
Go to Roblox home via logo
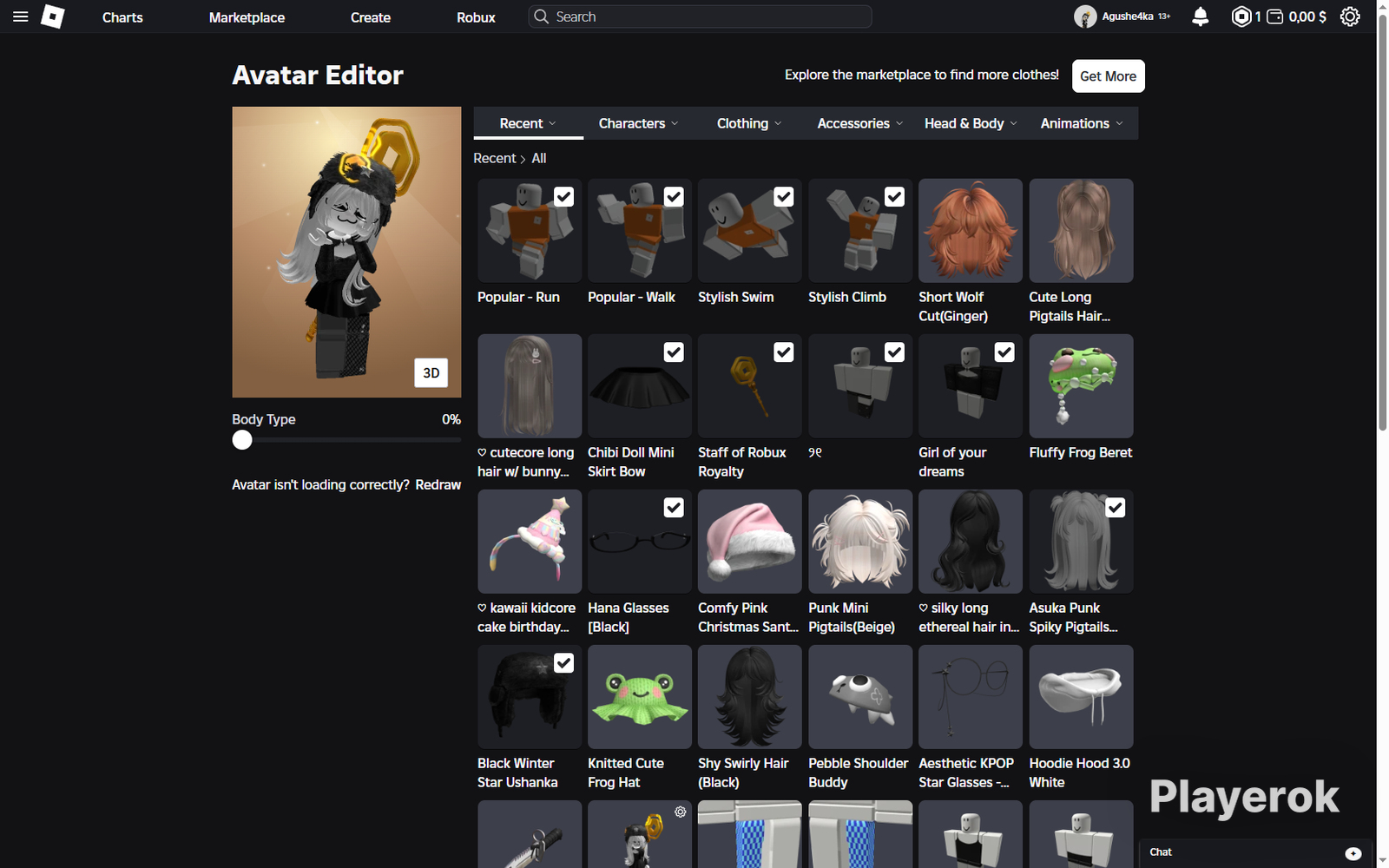point(53,16)
